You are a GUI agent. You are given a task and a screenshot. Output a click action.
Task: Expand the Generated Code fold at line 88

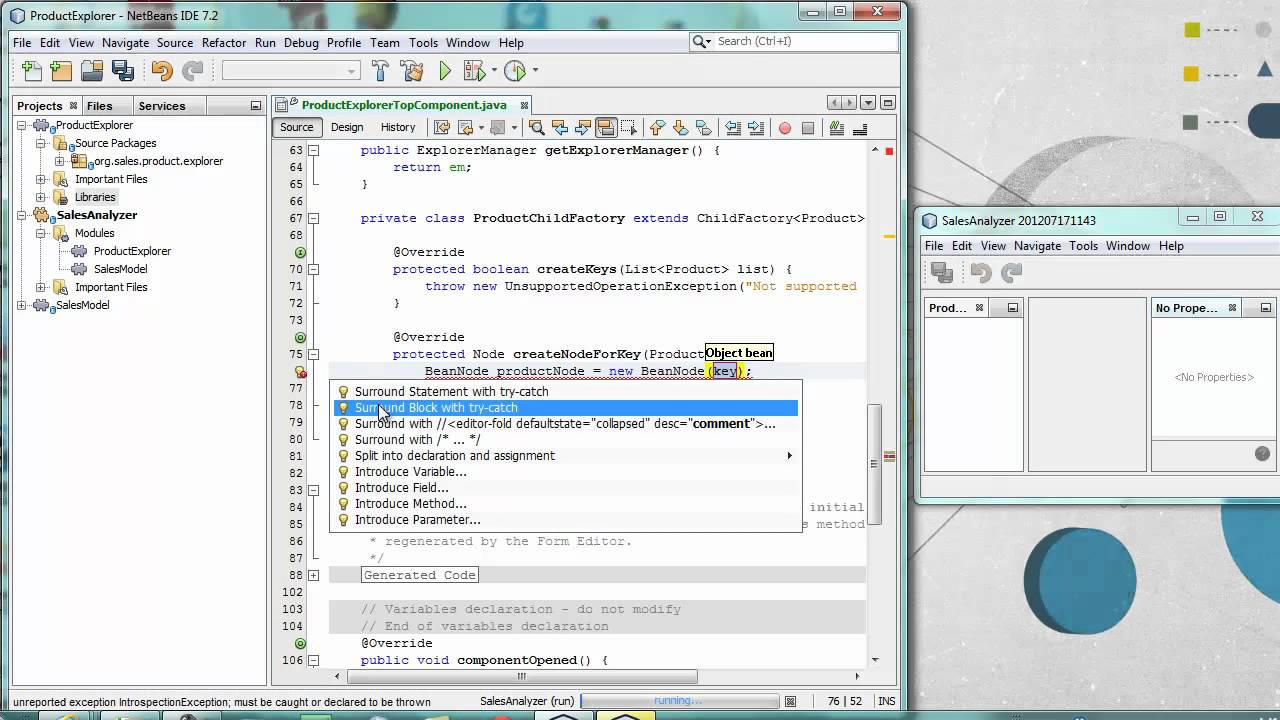pyautogui.click(x=313, y=575)
